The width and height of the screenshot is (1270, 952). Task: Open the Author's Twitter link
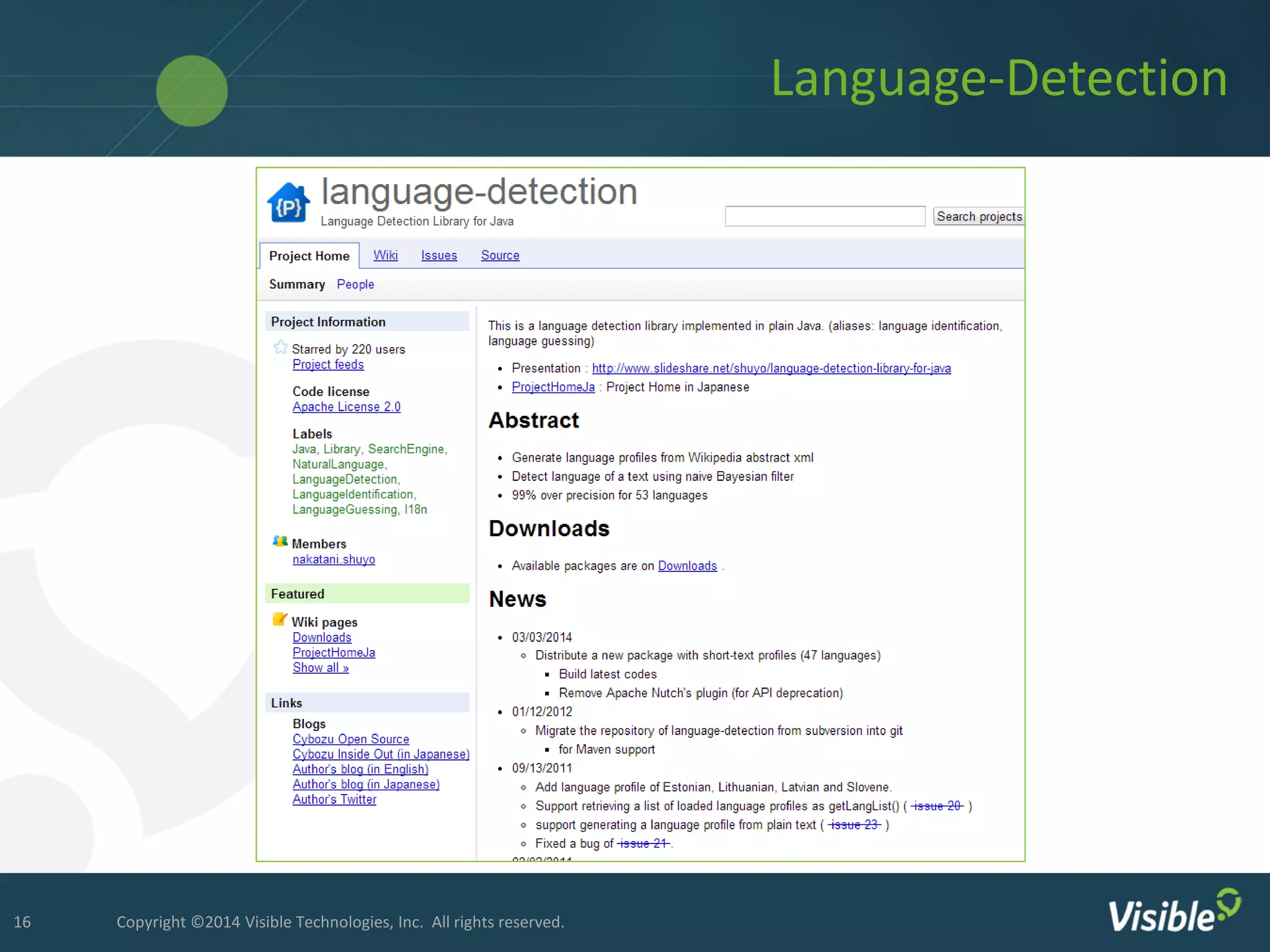click(334, 800)
